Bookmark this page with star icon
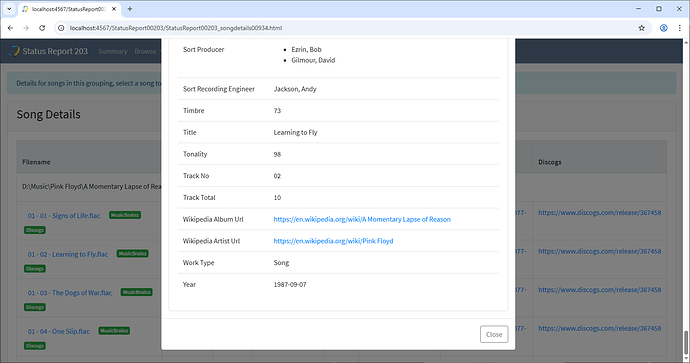Viewport: 690px width, 363px height. click(x=642, y=28)
